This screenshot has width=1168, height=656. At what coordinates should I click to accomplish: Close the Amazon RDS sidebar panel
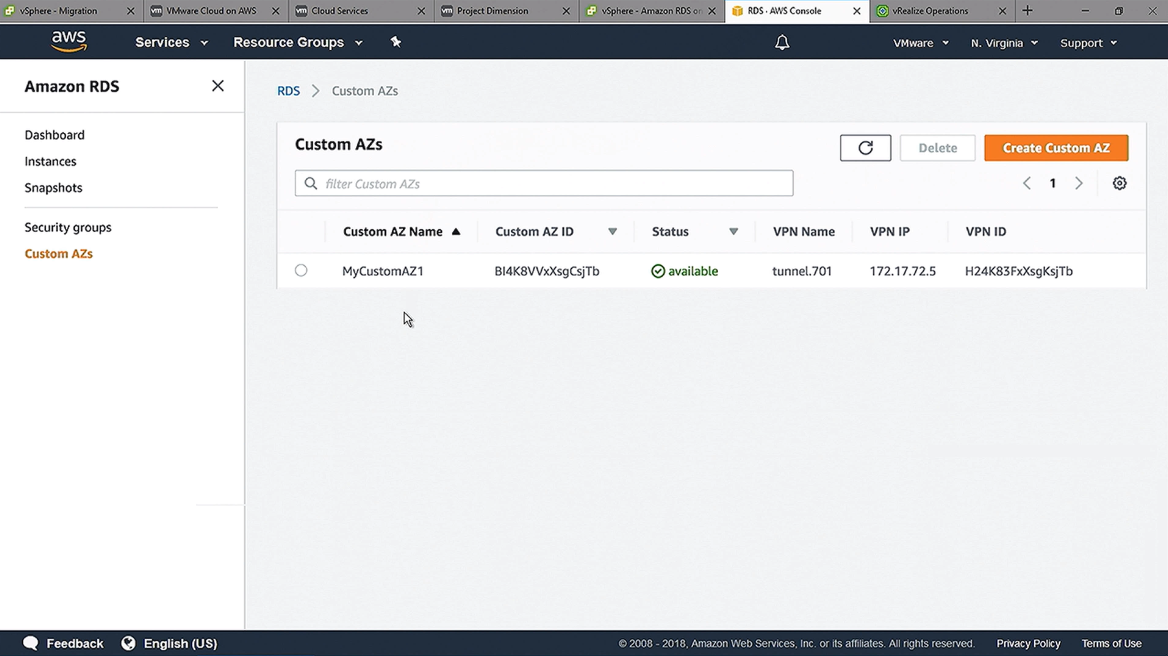click(218, 86)
